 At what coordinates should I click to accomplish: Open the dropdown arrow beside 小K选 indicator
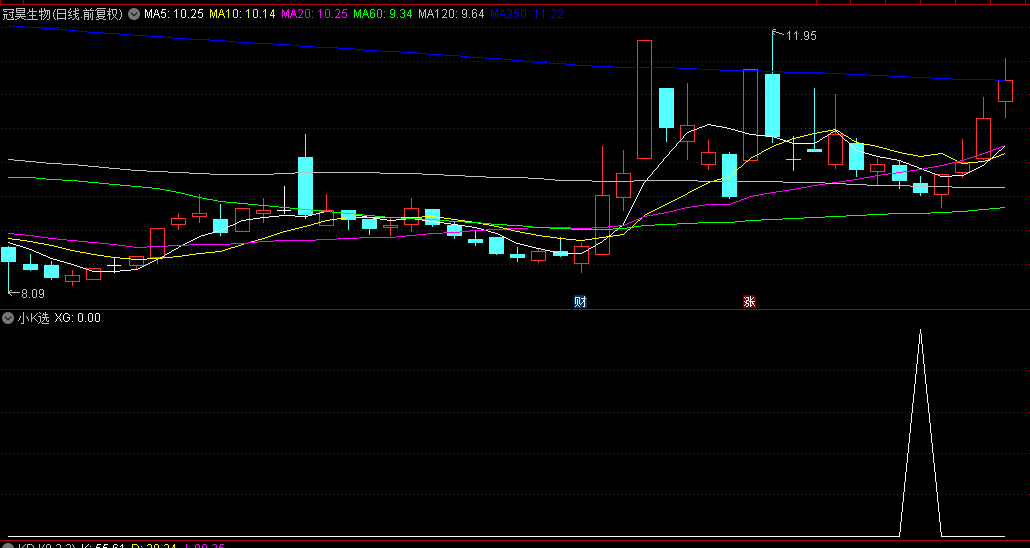[x=9, y=318]
